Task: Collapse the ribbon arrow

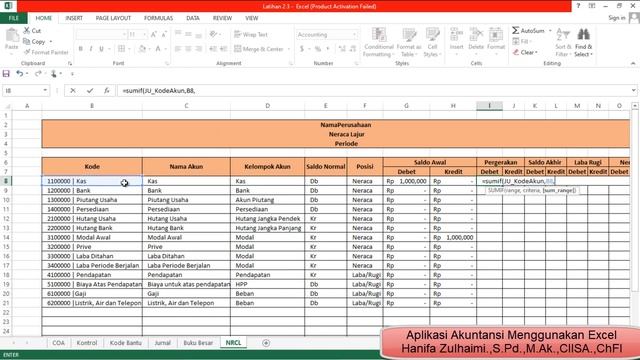Action: click(x=633, y=63)
